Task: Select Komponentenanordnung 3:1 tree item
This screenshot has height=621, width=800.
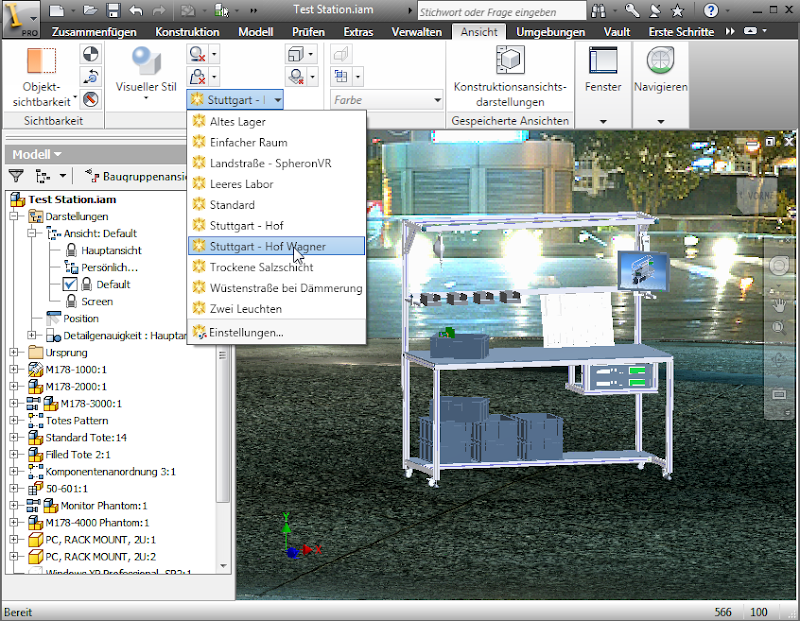Action: coord(110,471)
